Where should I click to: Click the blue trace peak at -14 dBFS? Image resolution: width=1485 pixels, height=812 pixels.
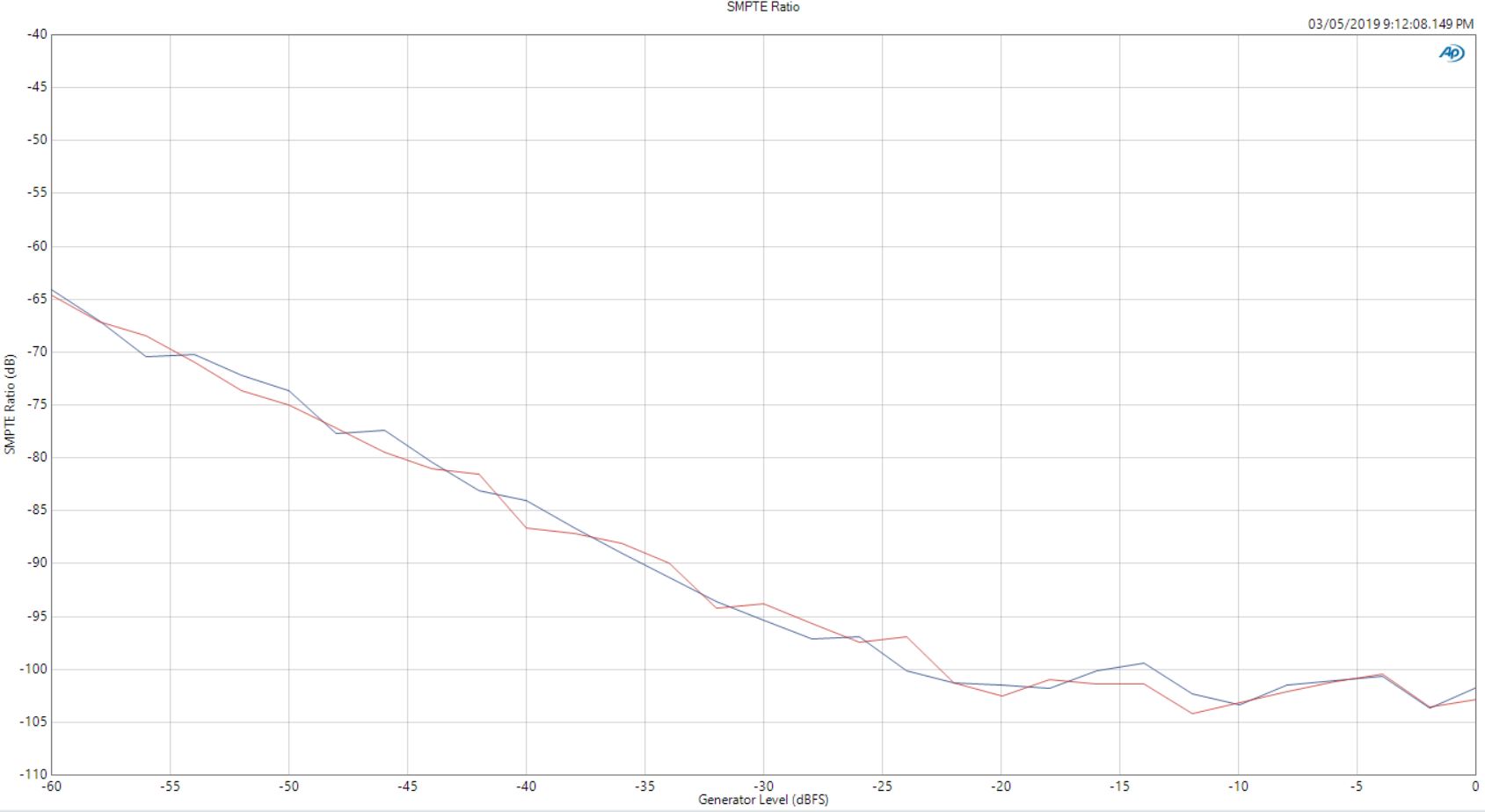point(1143,663)
